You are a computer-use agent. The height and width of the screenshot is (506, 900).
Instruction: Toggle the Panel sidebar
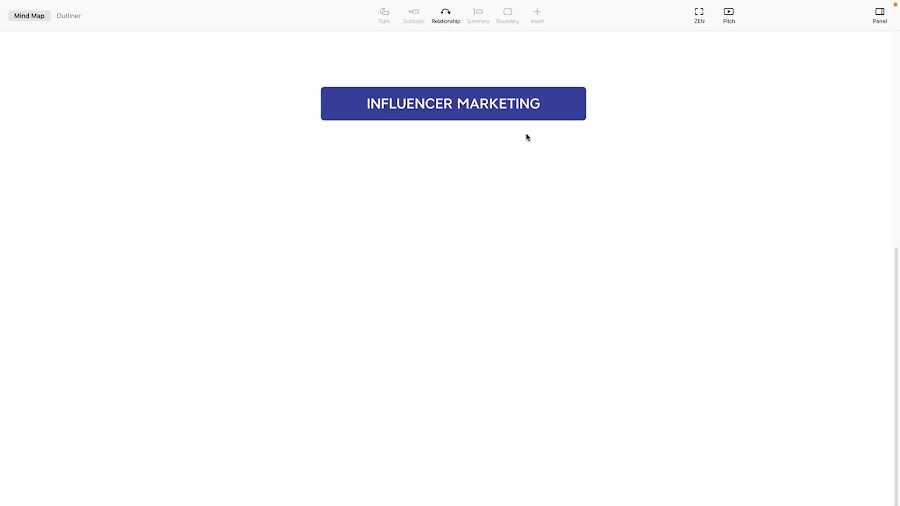coord(879,15)
